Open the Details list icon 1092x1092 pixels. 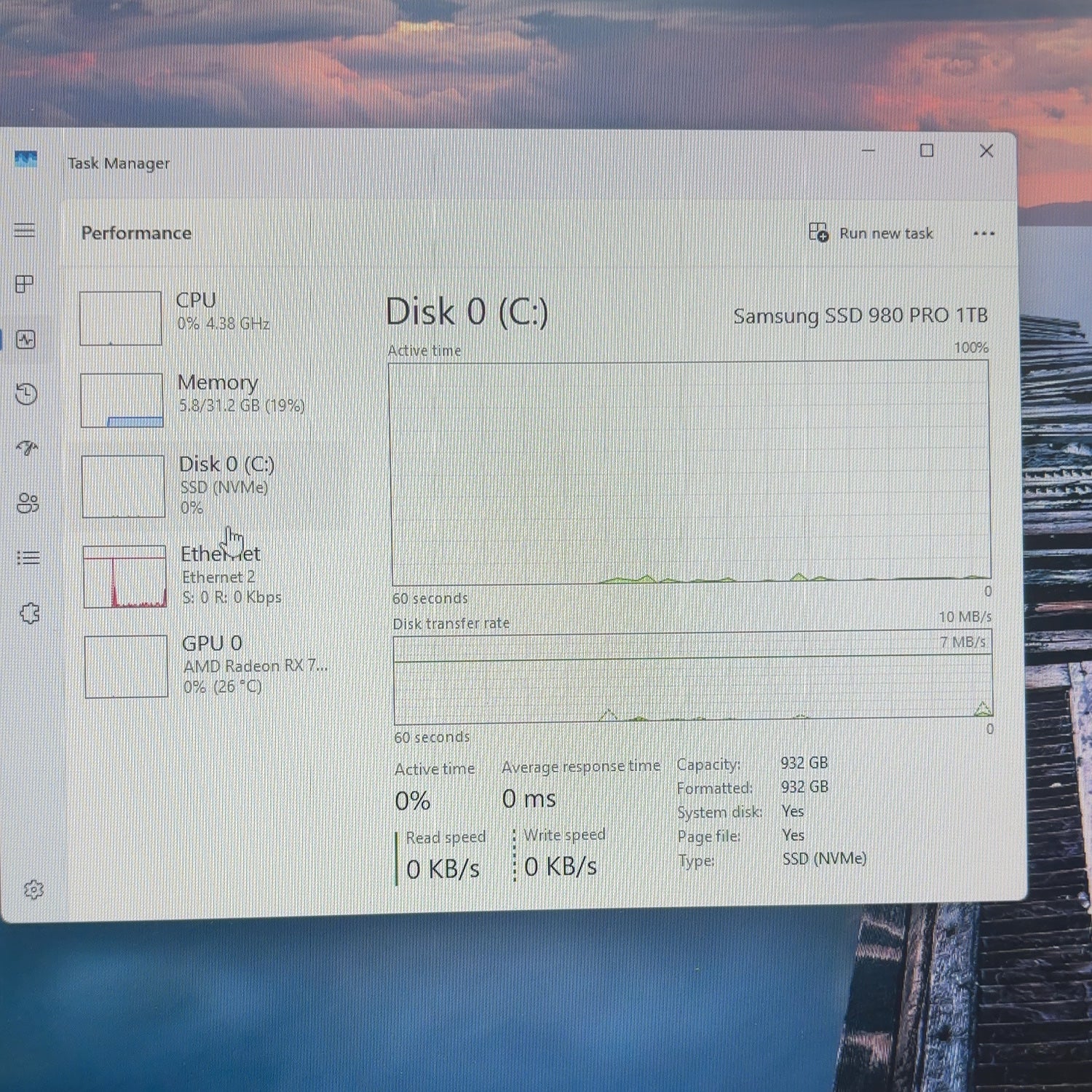tap(28, 558)
